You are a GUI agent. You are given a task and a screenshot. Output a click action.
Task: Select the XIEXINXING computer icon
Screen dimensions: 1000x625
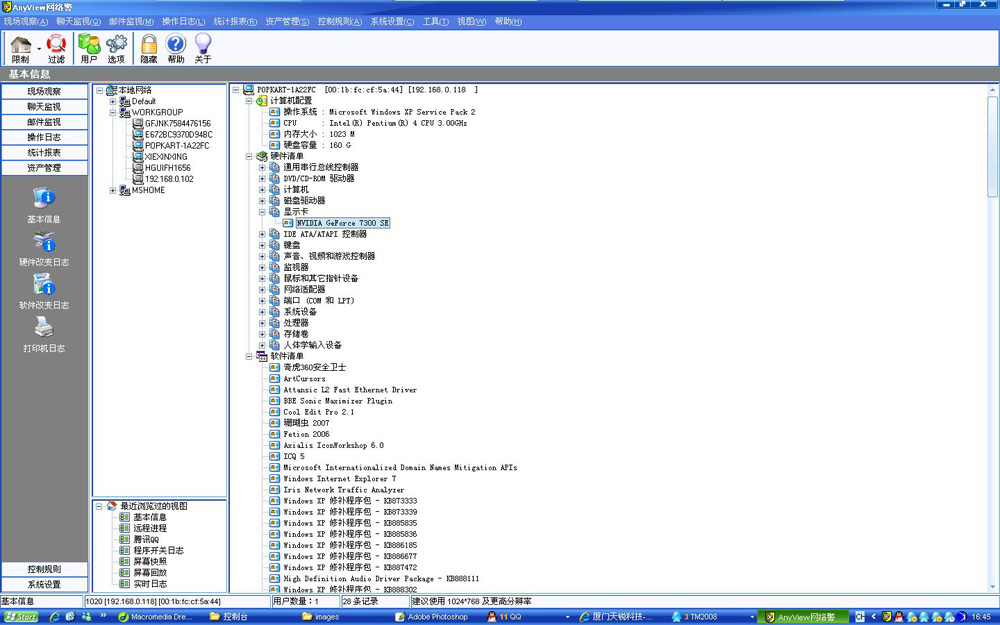(138, 156)
